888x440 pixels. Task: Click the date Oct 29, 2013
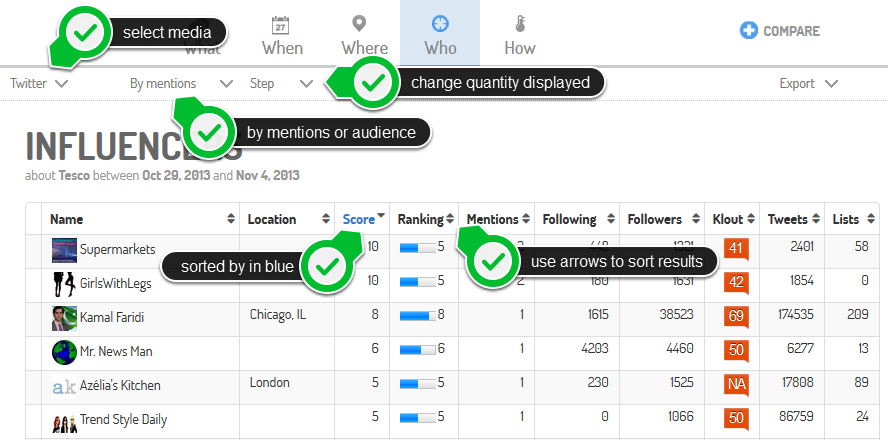(x=176, y=176)
